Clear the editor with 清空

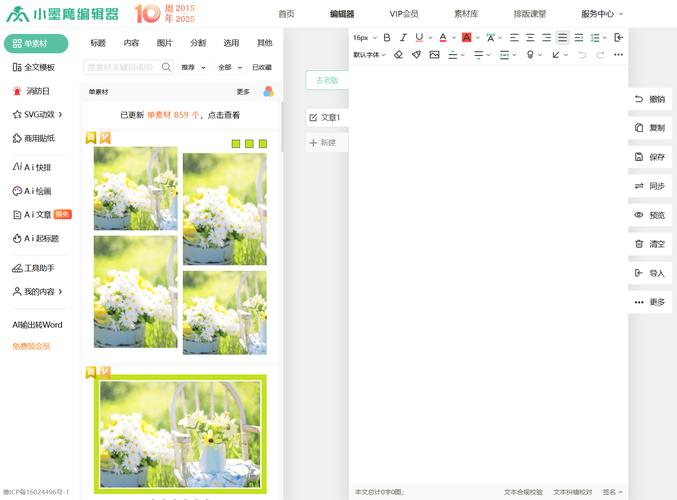[650, 244]
